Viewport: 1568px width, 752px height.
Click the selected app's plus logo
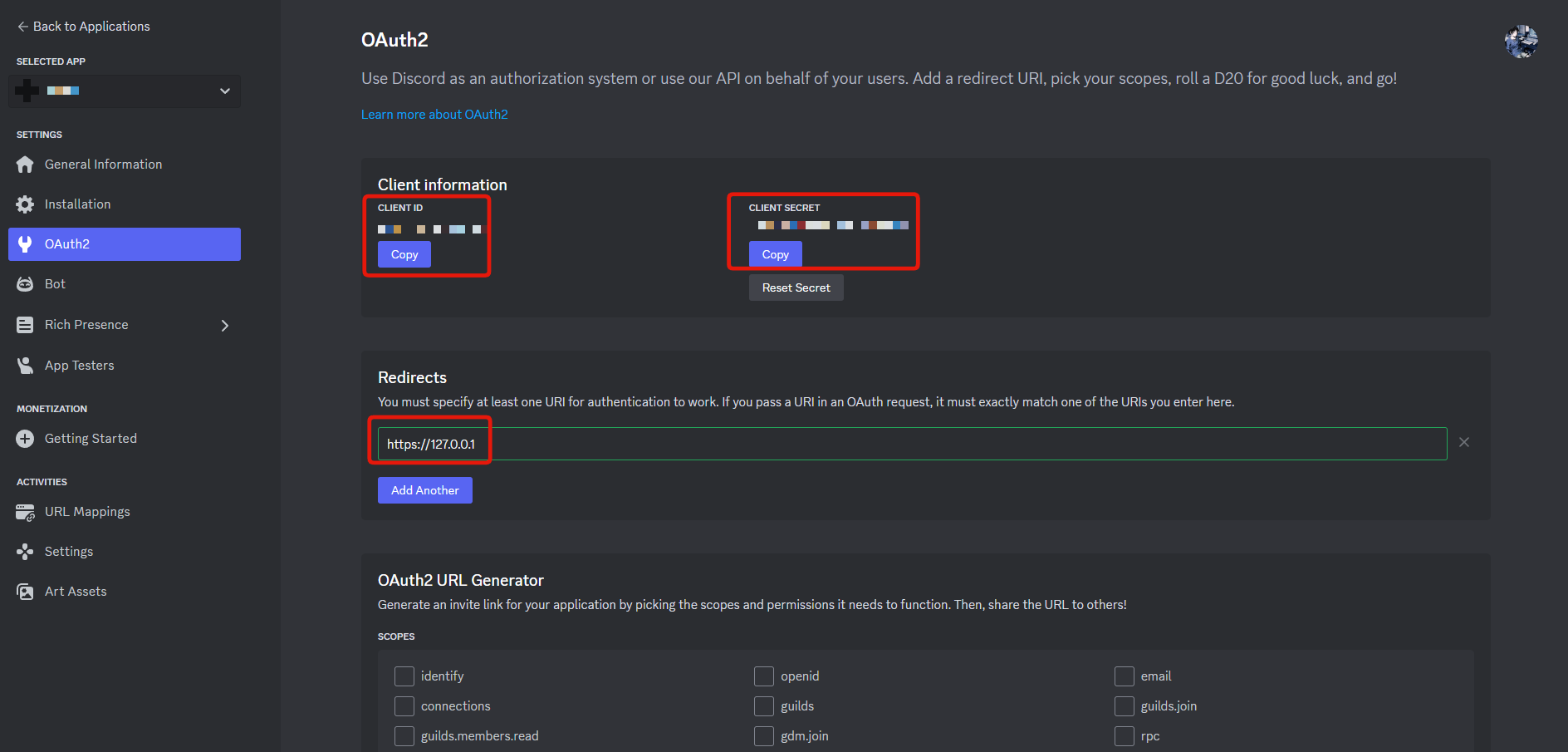point(27,91)
